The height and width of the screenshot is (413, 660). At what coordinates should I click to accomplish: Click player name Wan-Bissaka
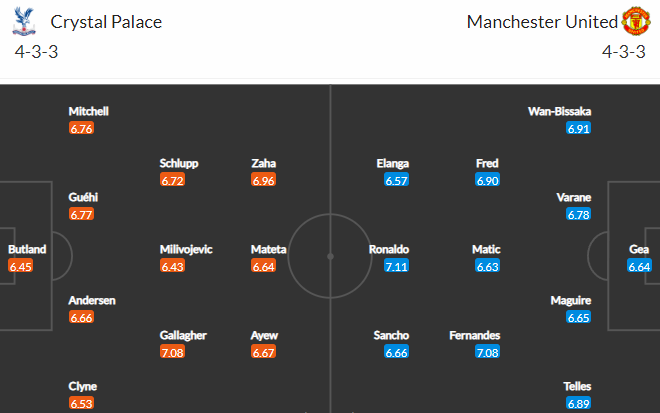[559, 112]
